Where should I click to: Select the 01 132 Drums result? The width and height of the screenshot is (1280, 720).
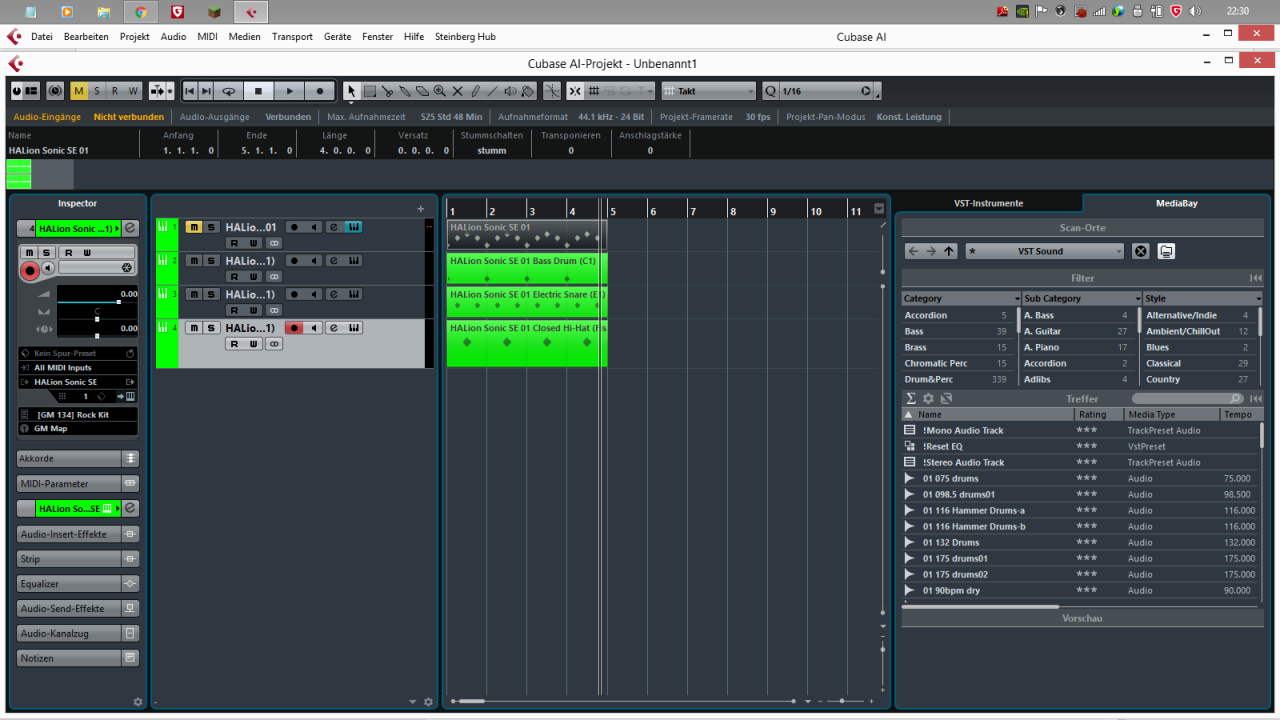(x=1080, y=542)
